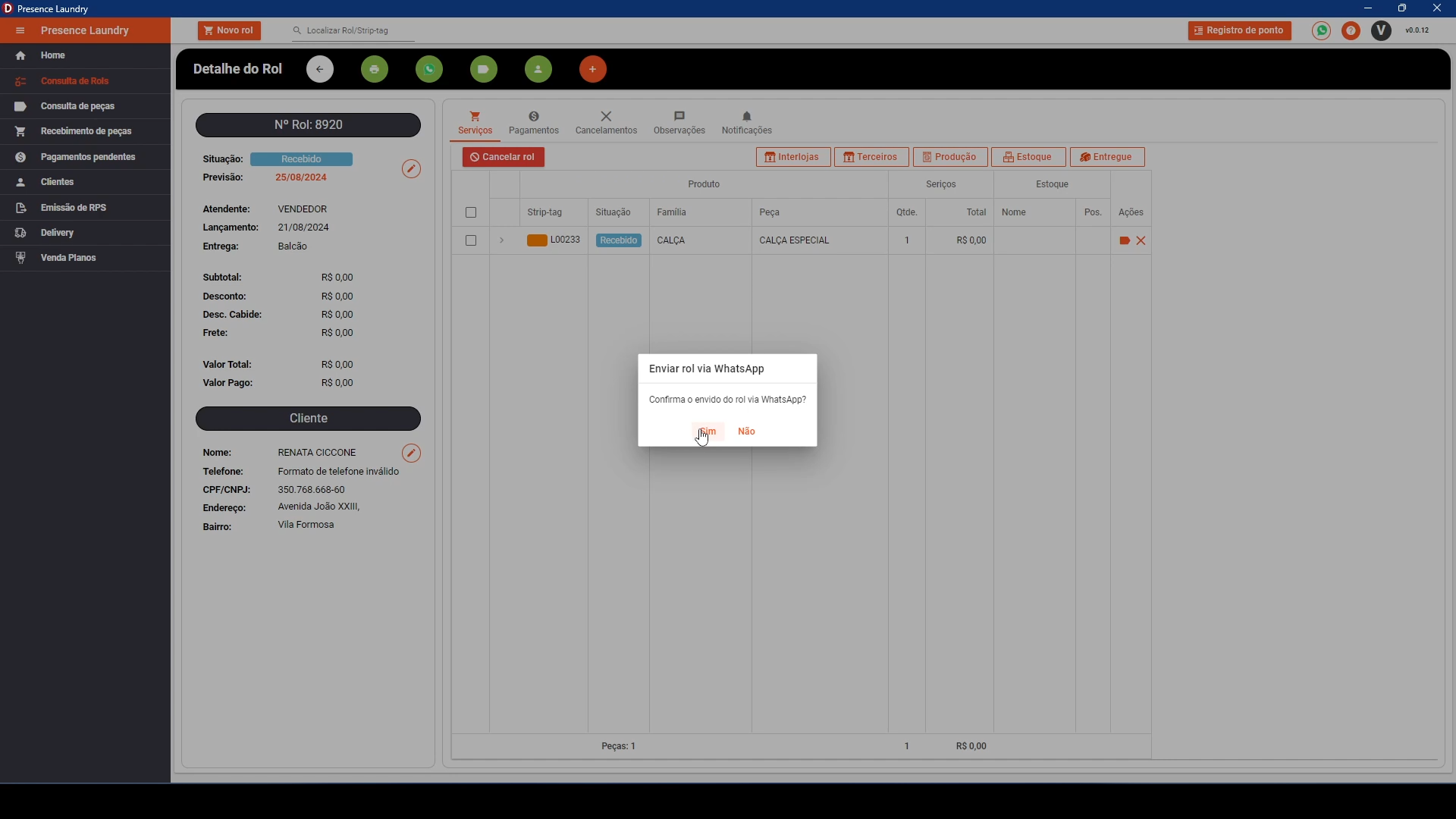Open Clientes in the sidebar

click(85, 182)
